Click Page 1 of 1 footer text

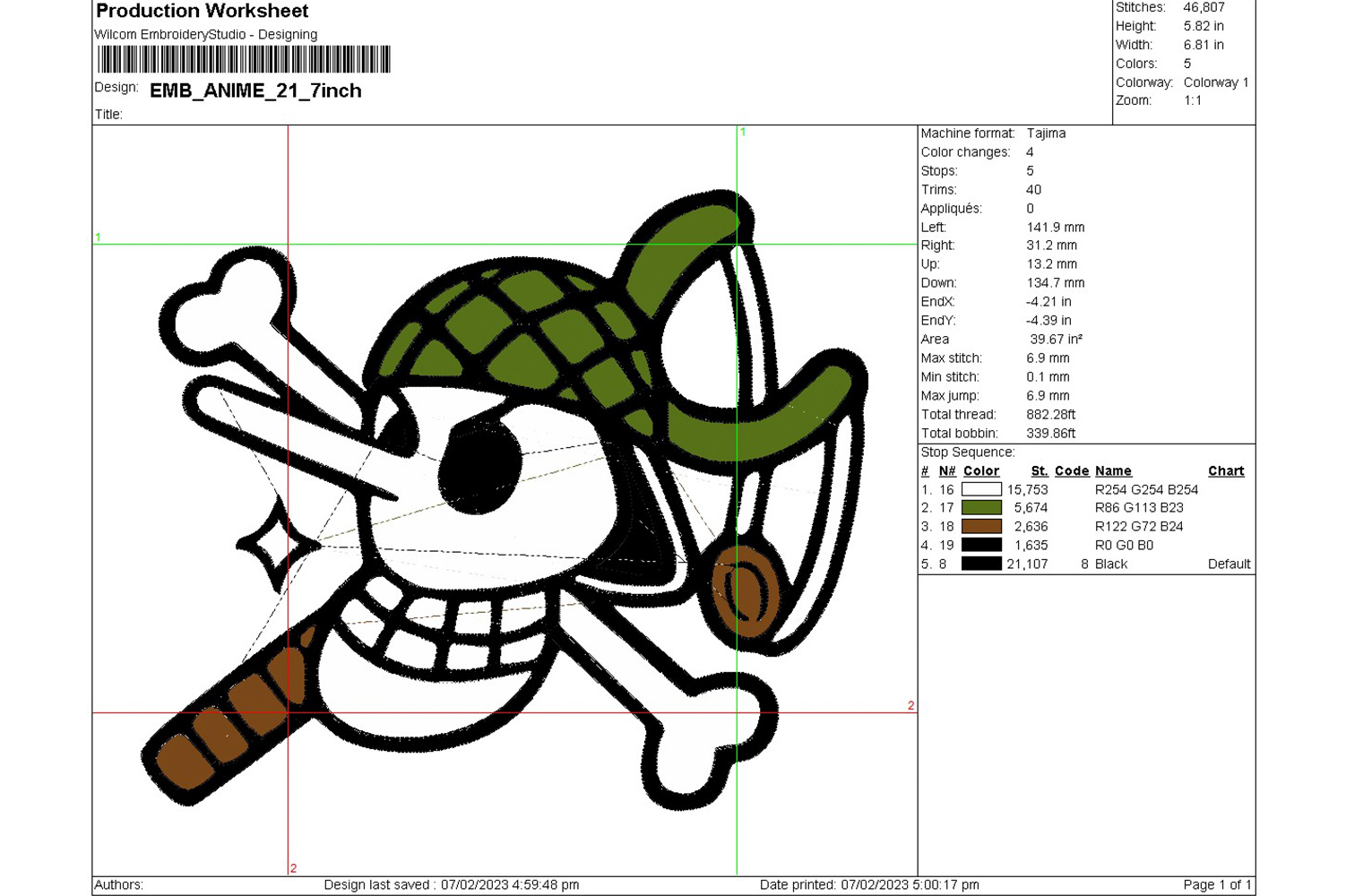(x=1216, y=884)
